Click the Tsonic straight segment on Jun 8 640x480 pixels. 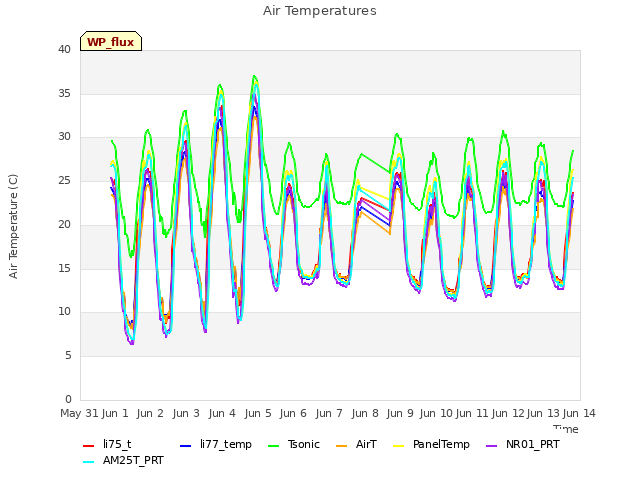coord(376,163)
